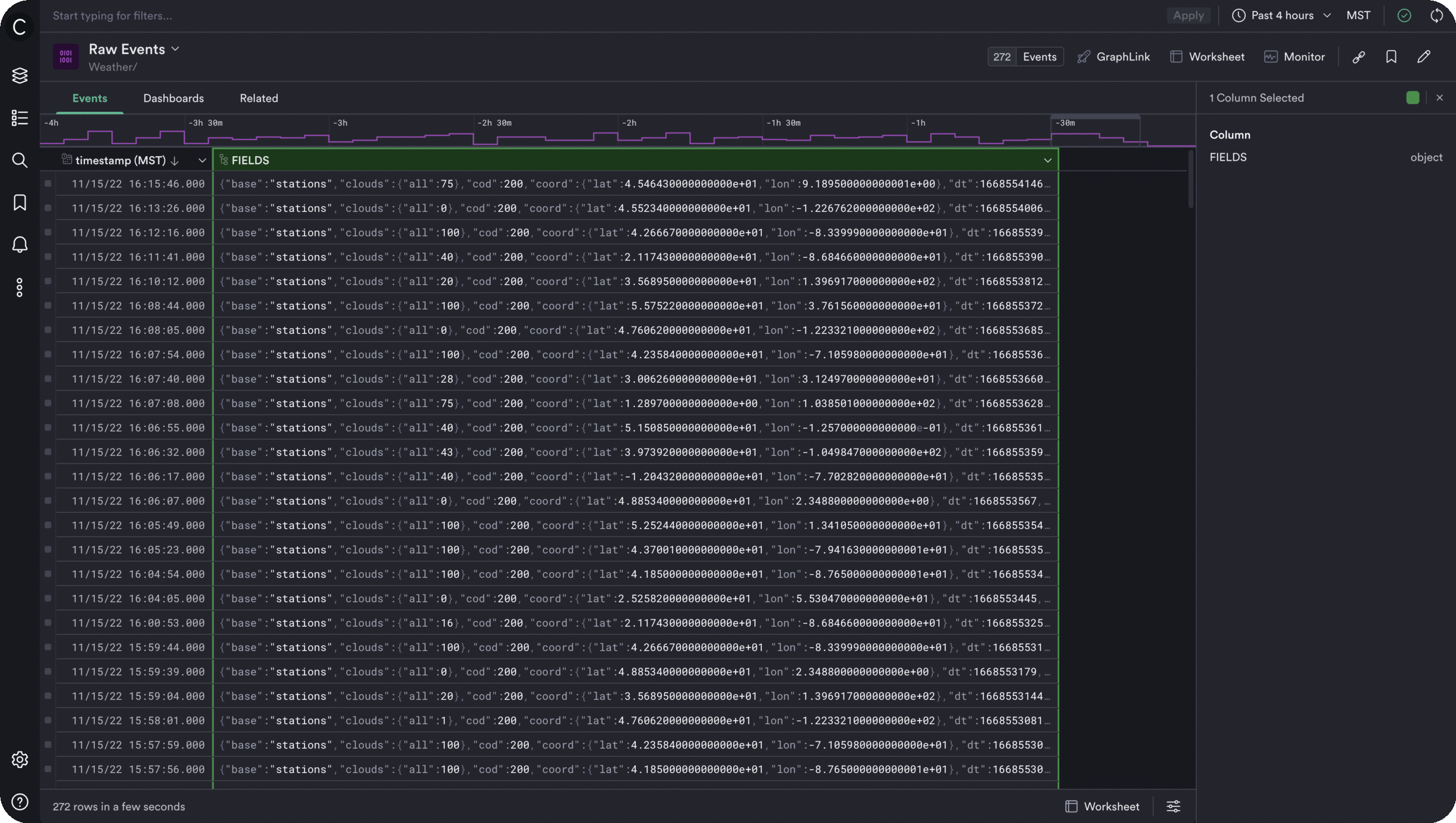Click the Weather/ breadcrumb path
1456x823 pixels.
point(113,67)
